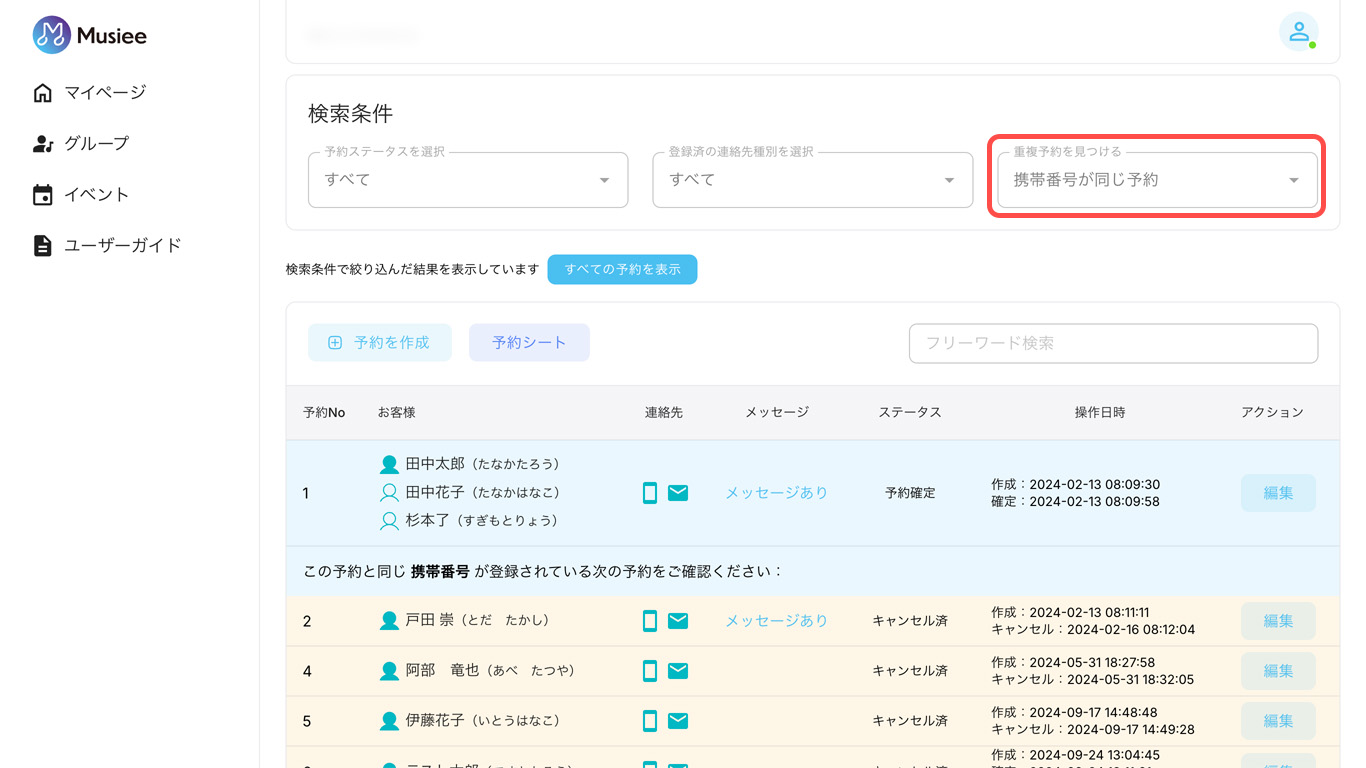Open メッセージあり link for reservation 2
The height and width of the screenshot is (768, 1366).
(x=776, y=621)
